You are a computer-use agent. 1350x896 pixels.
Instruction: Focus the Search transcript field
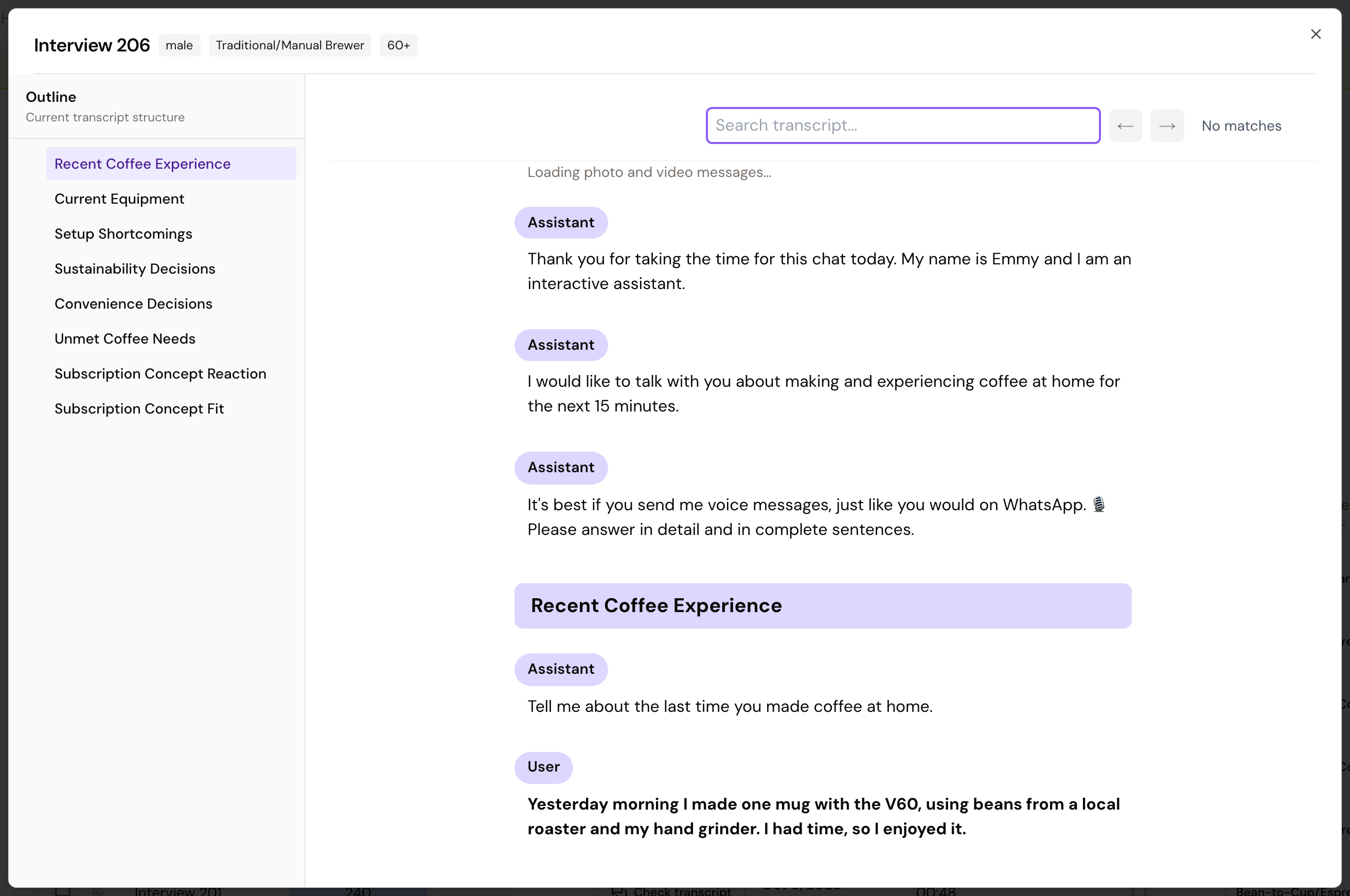(903, 125)
